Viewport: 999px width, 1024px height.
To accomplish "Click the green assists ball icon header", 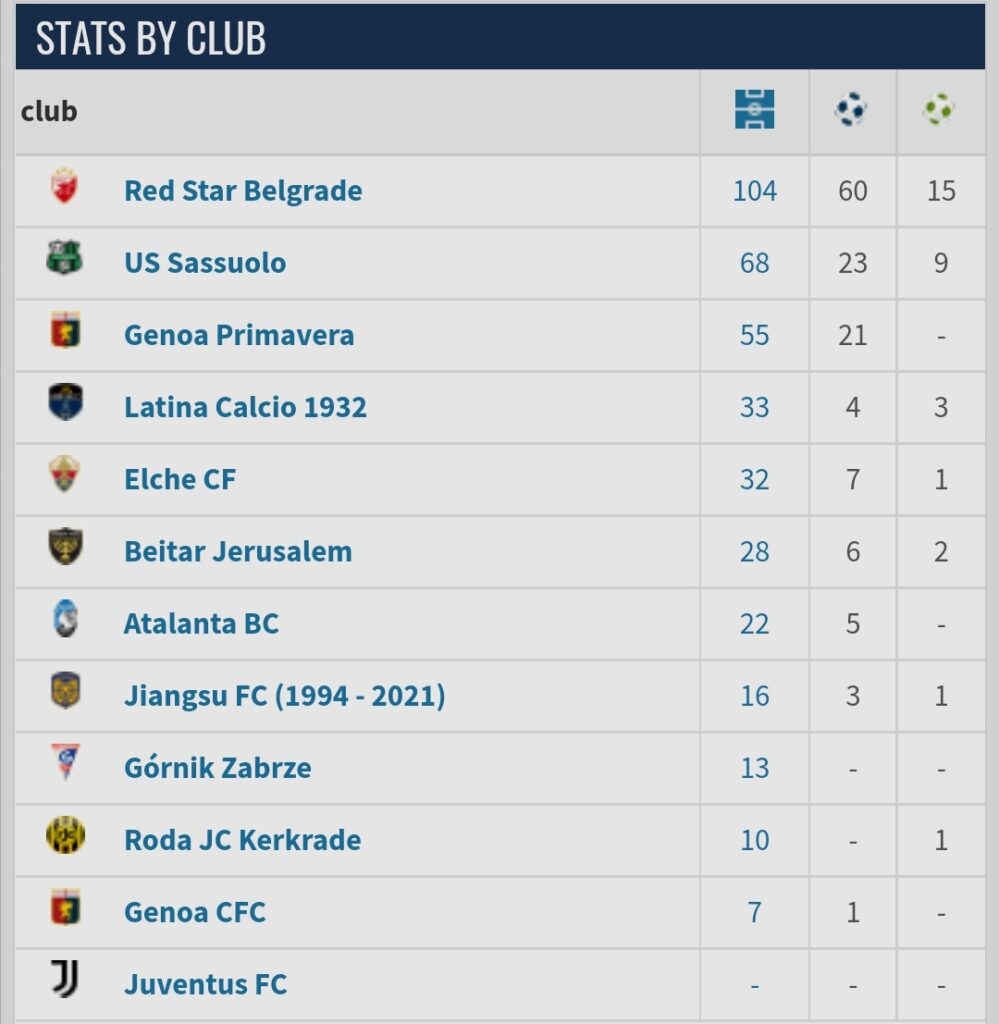I will 939,110.
